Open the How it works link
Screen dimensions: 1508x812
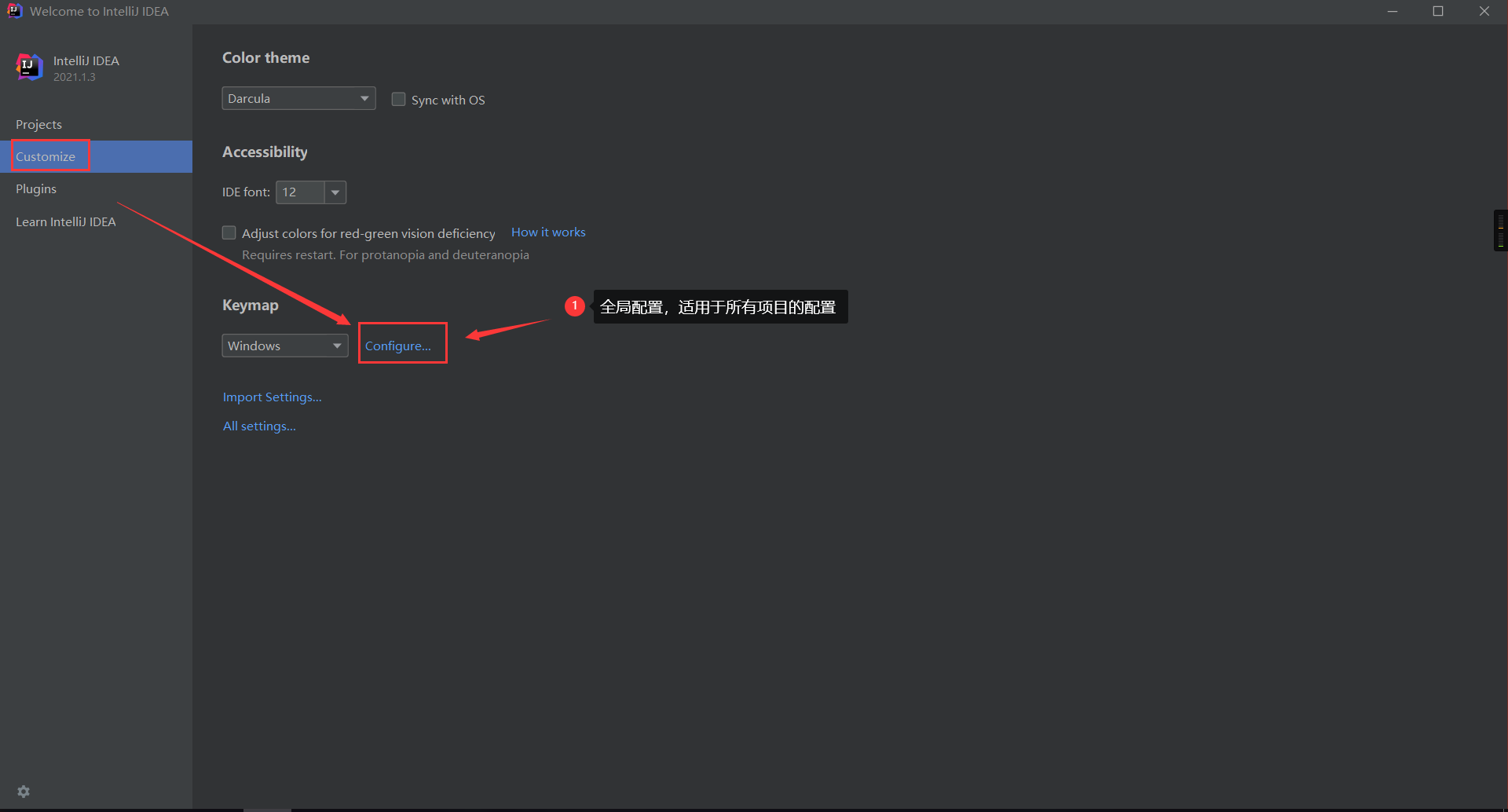[548, 232]
